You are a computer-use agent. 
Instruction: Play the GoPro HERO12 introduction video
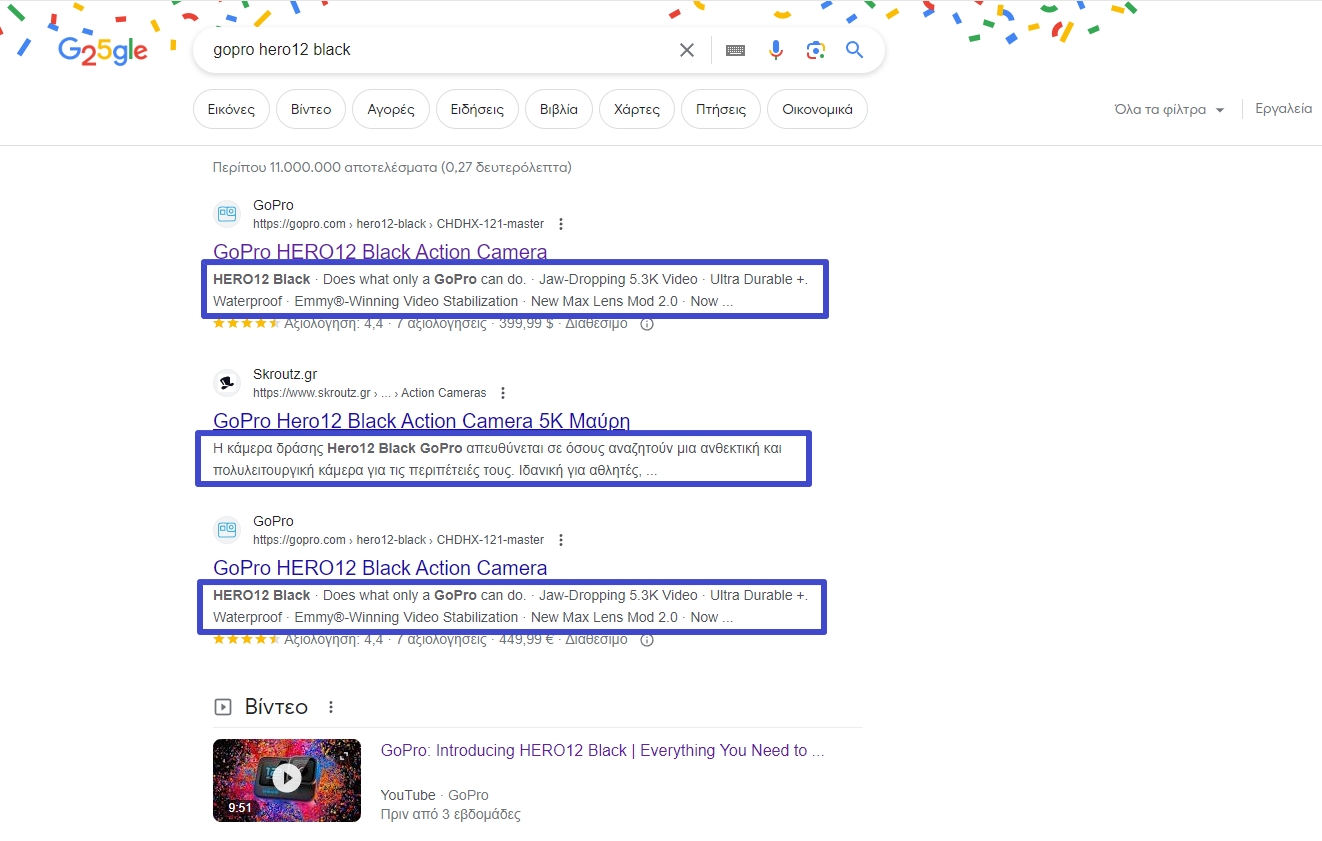[287, 780]
